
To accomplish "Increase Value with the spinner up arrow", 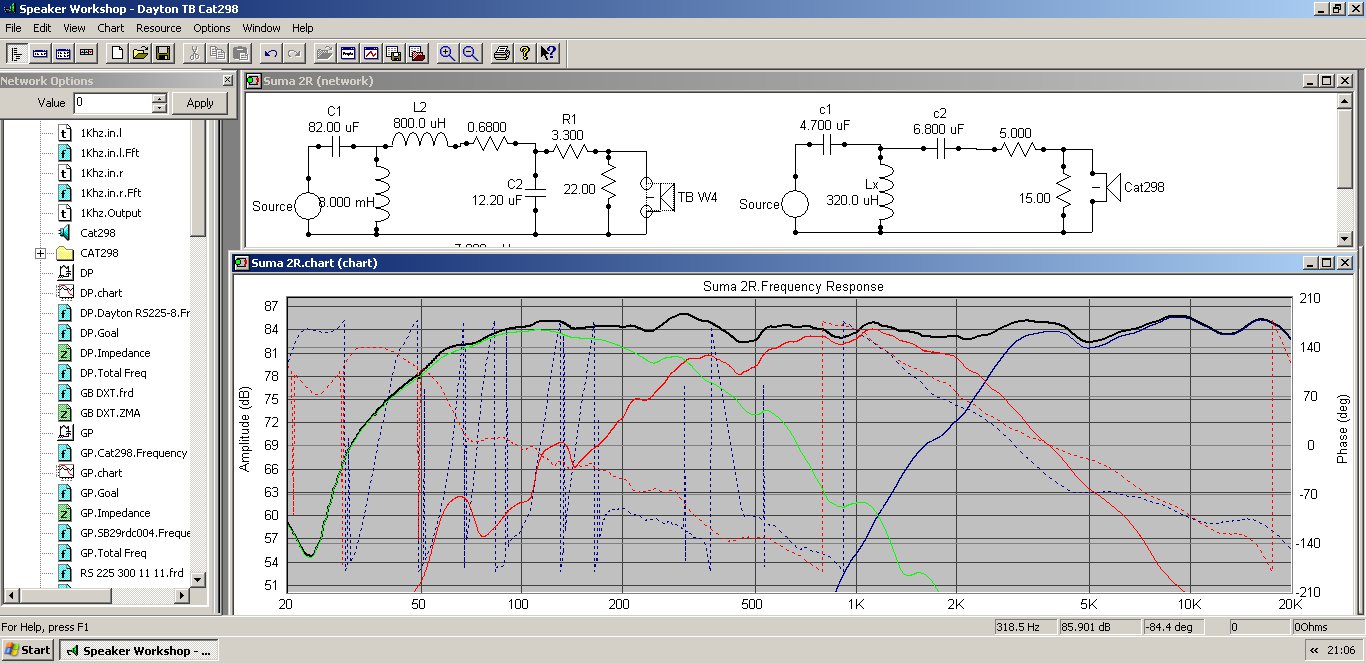I will (159, 98).
